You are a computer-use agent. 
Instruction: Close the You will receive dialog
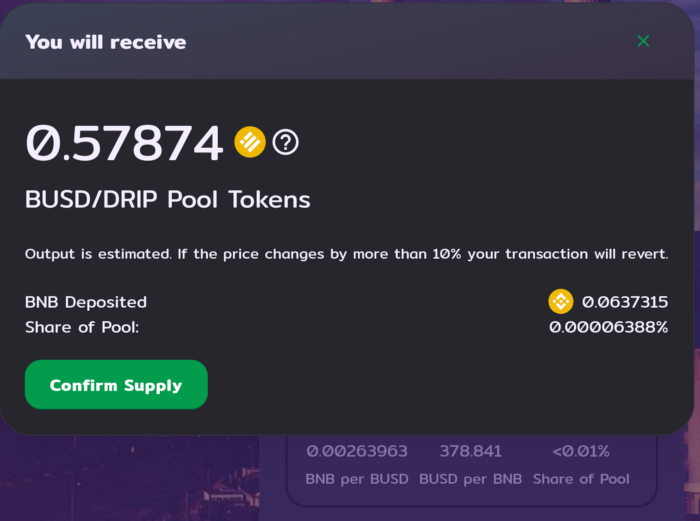(x=643, y=41)
